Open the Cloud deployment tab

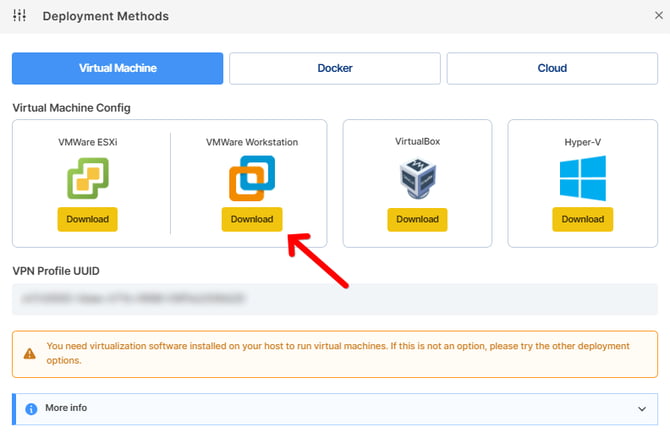click(552, 68)
